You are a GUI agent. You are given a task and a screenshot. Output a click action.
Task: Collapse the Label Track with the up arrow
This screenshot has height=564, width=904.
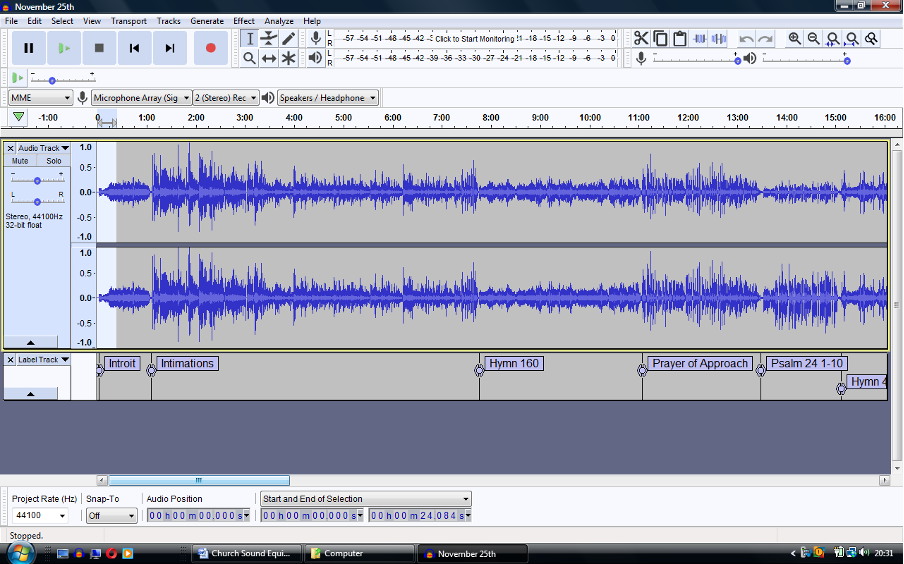click(31, 394)
